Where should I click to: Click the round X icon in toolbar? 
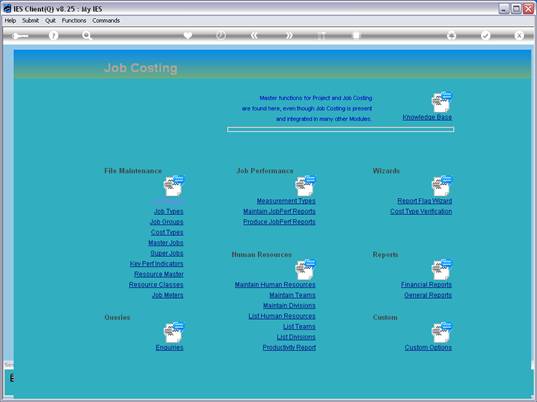(x=519, y=36)
